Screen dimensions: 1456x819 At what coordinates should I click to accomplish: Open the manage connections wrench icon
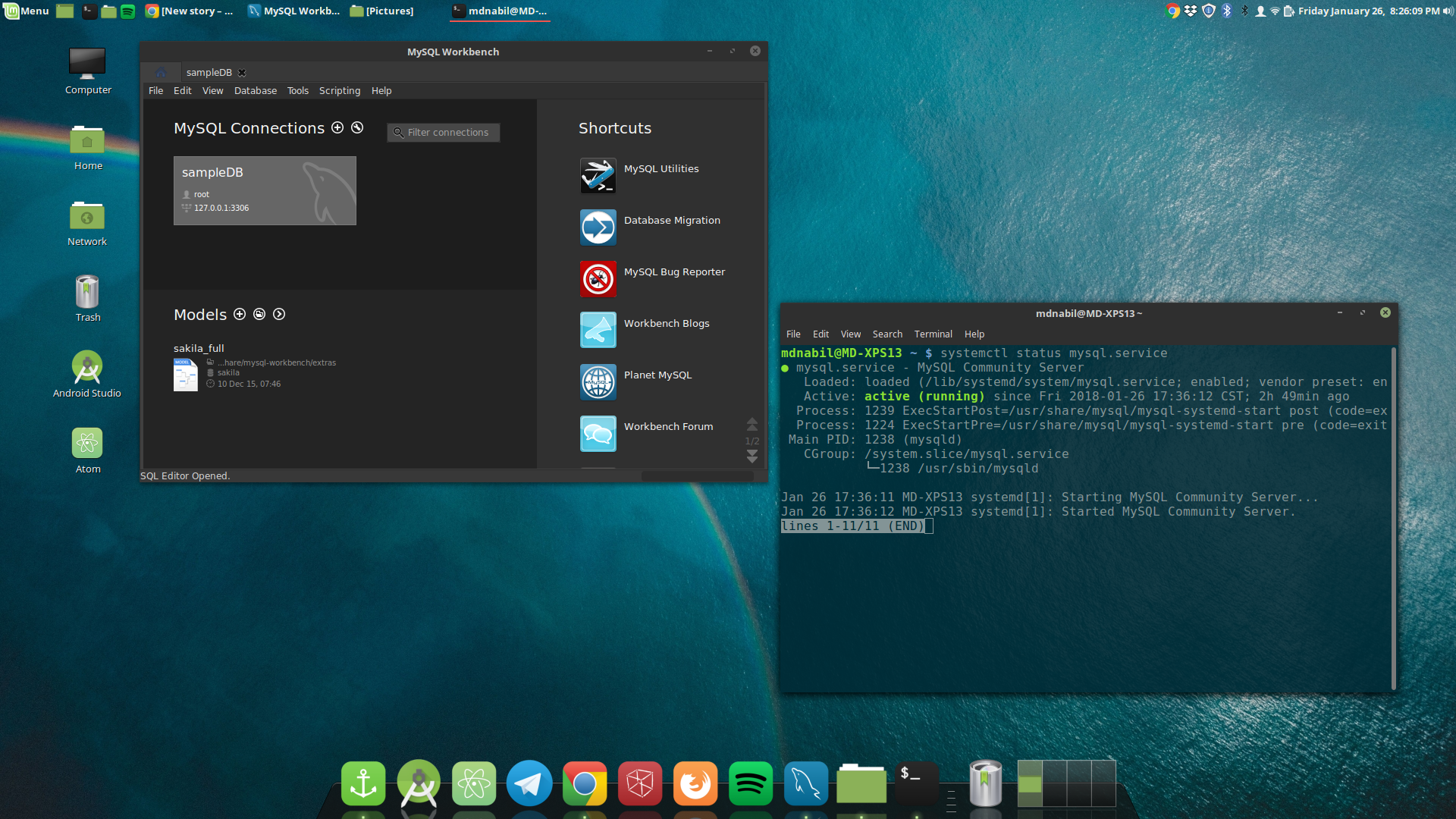[357, 127]
